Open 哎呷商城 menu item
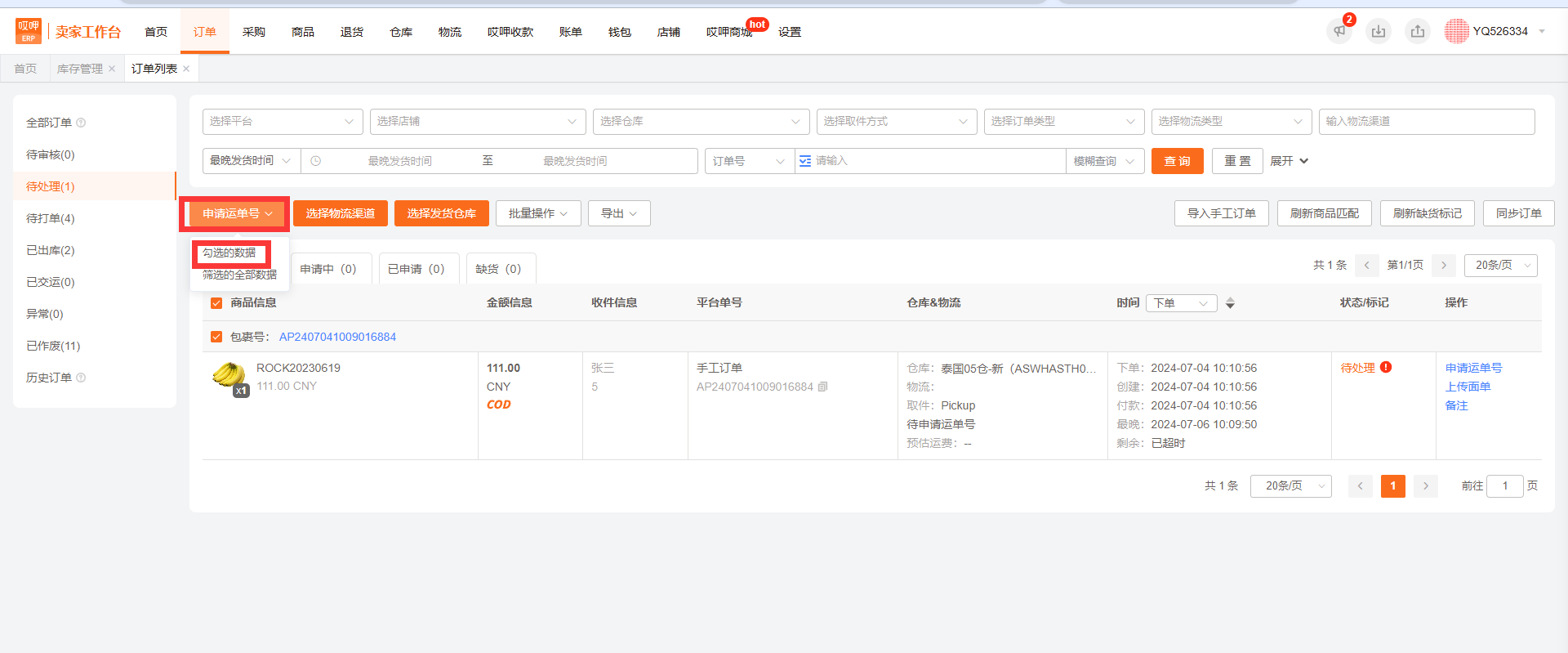Screen dimensions: 1568x653 [729, 32]
